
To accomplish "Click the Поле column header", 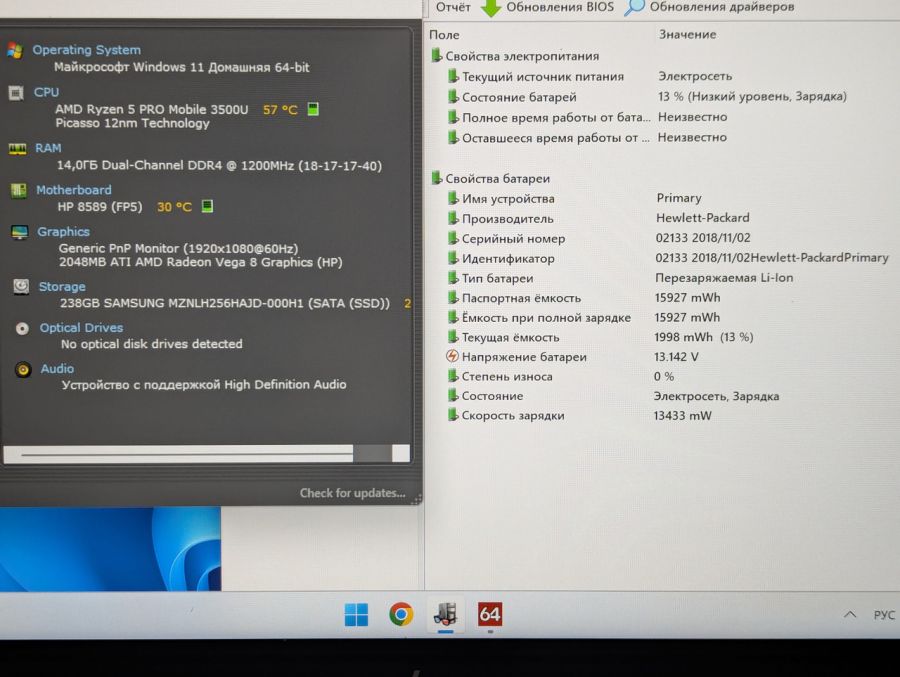I will [444, 35].
